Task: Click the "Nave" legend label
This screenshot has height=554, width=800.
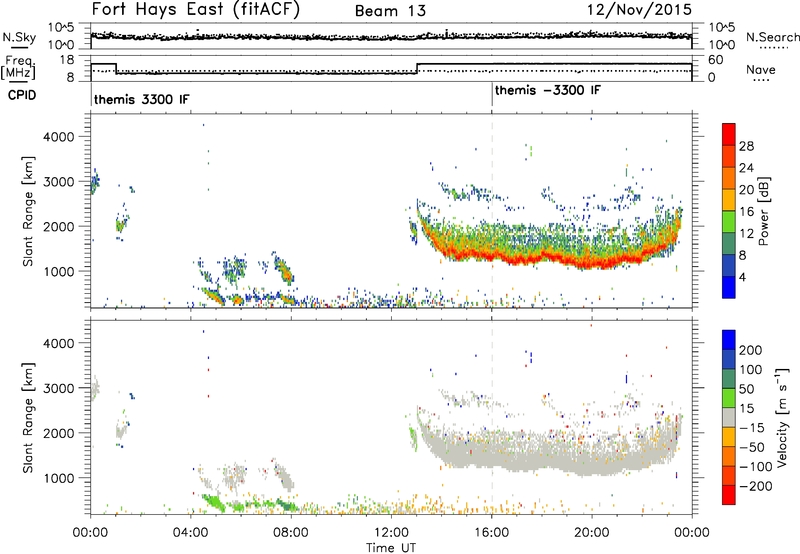Action: coord(761,69)
